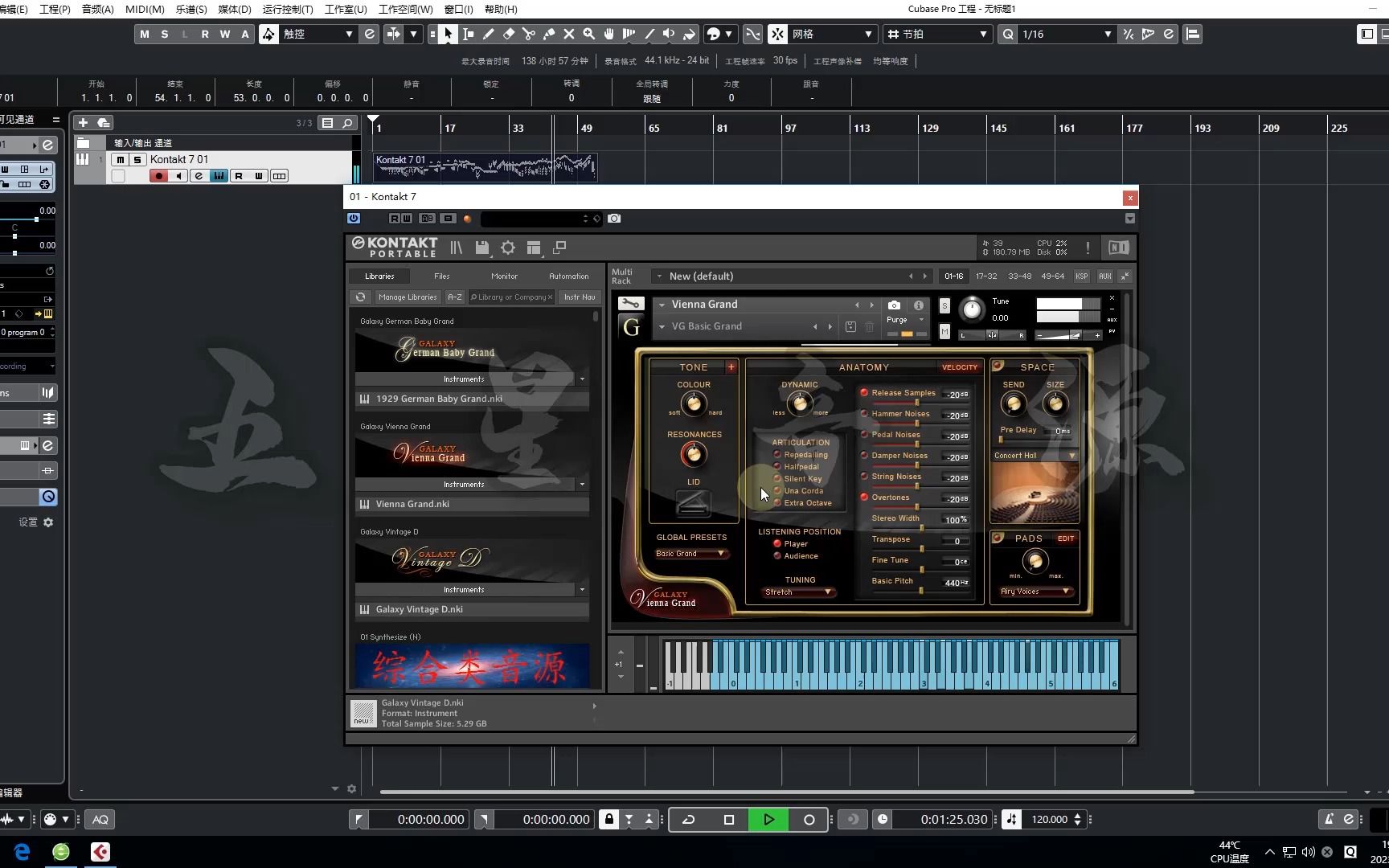Click the Kontakt snapshot camera icon
This screenshot has height=868, width=1389.
point(894,305)
